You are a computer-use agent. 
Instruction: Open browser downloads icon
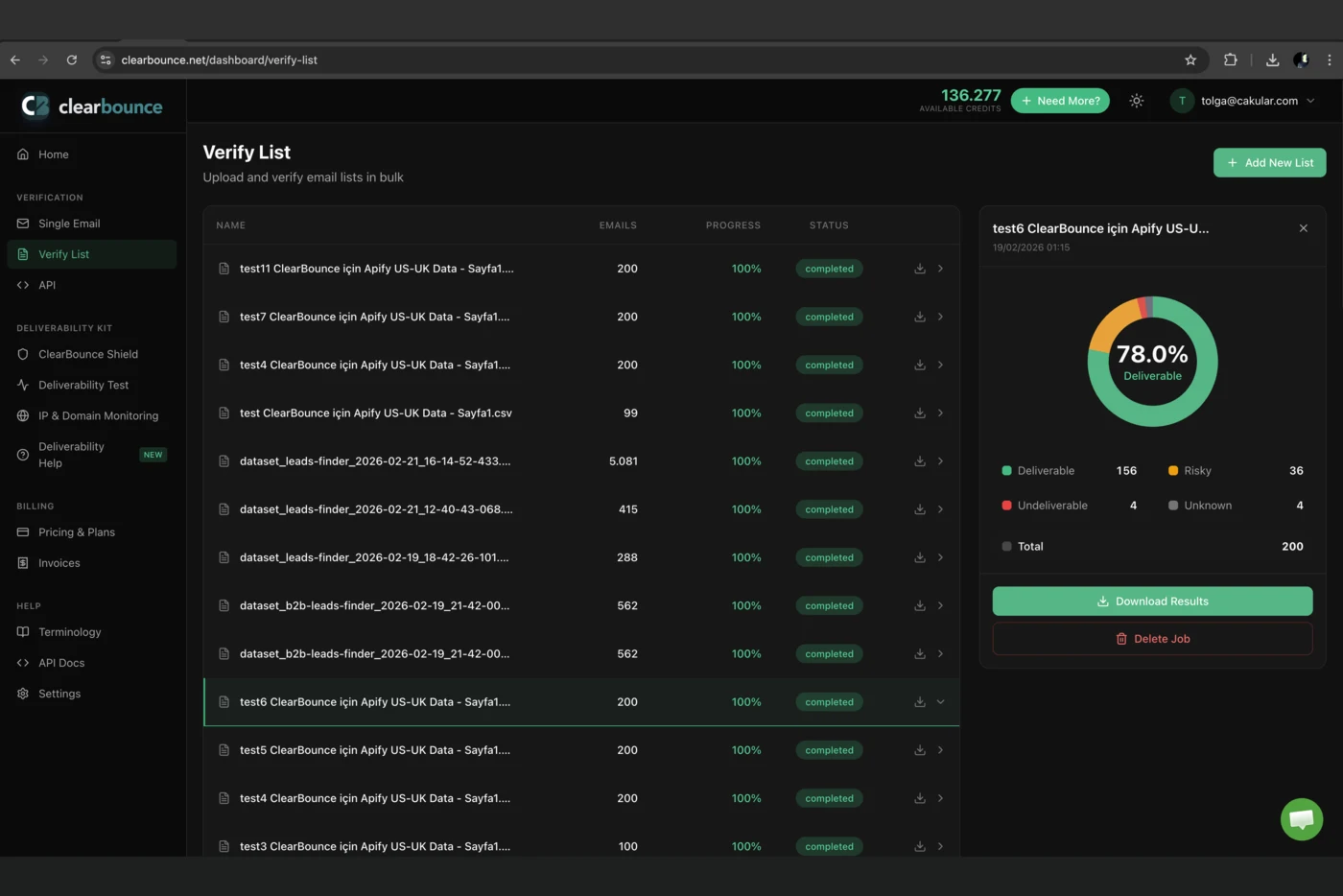[x=1273, y=59]
